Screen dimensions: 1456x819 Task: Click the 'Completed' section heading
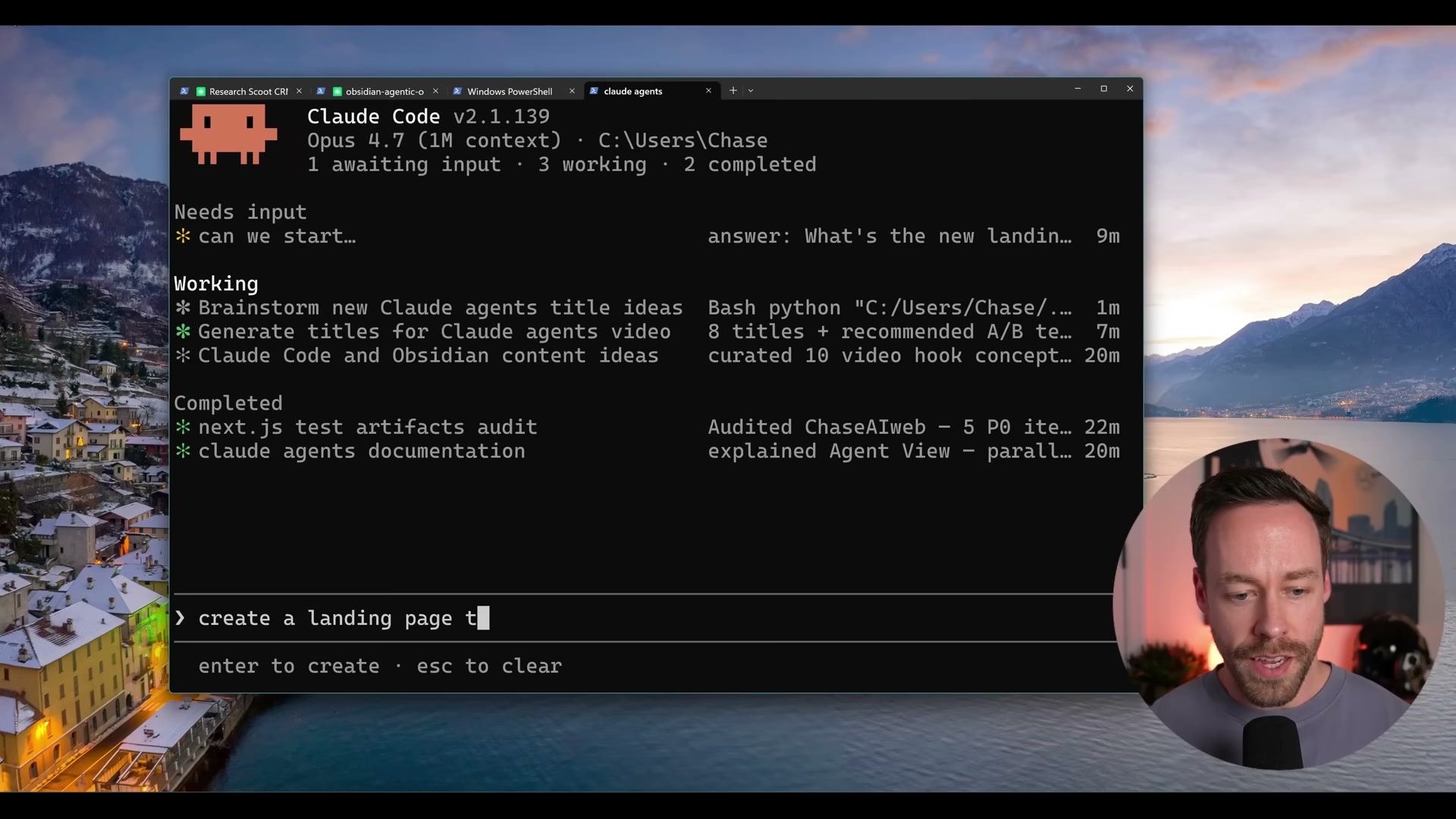tap(228, 403)
